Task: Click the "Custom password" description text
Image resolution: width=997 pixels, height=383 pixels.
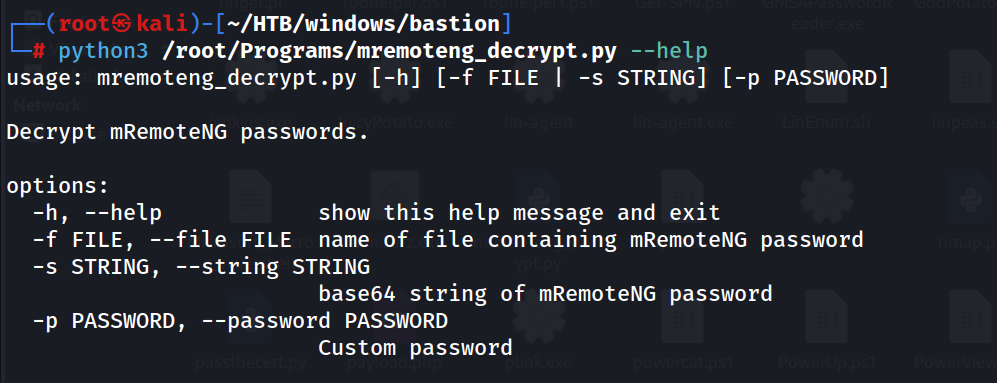Action: pyautogui.click(x=415, y=348)
